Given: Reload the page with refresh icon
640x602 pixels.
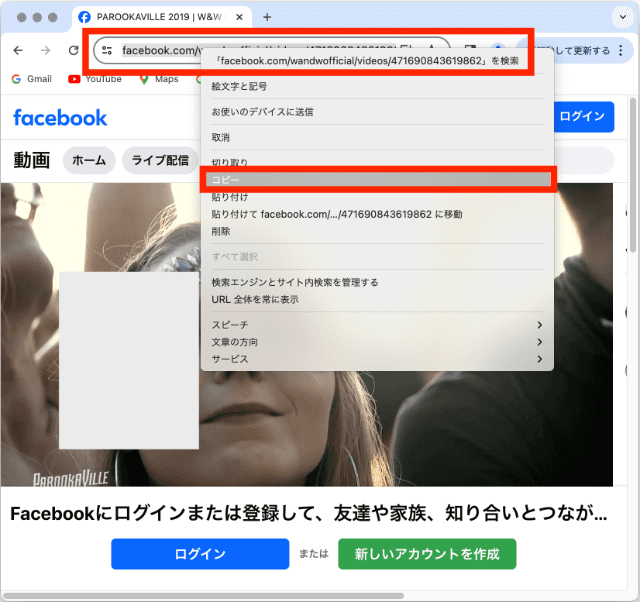Looking at the screenshot, I should point(73,50).
